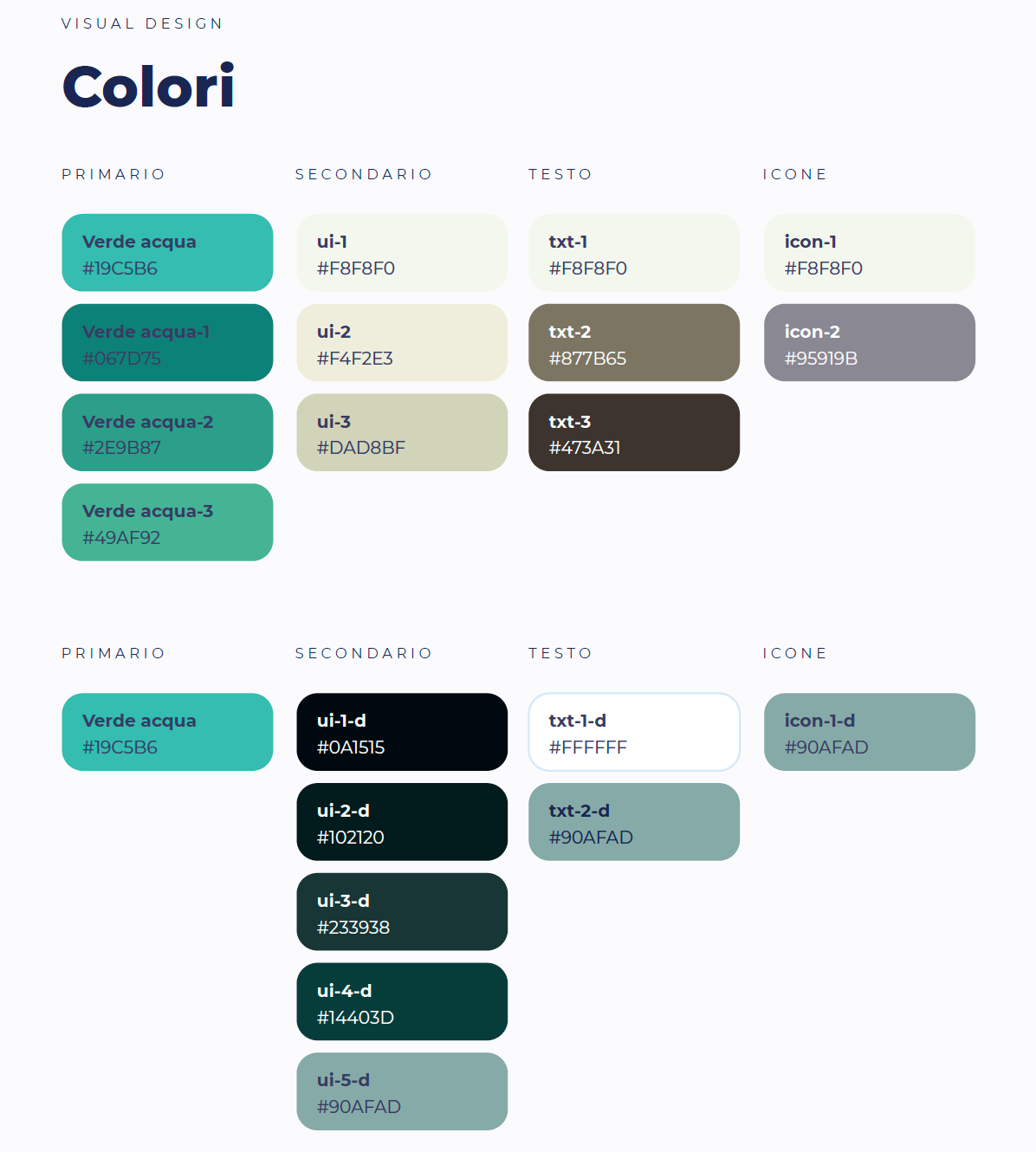Choose the Verde acqua-3 #49AF92 swatch
The height and width of the screenshot is (1152, 1036).
tap(167, 522)
